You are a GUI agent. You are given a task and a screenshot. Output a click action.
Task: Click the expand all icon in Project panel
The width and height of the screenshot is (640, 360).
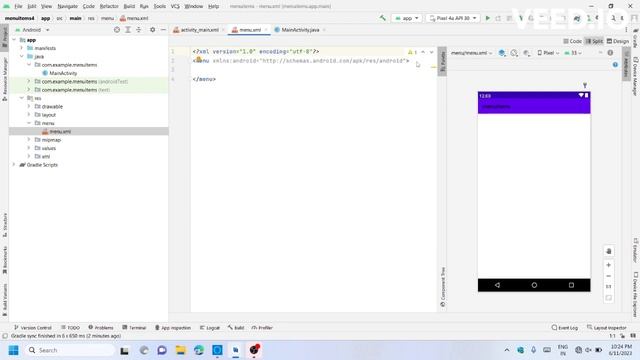tap(128, 30)
